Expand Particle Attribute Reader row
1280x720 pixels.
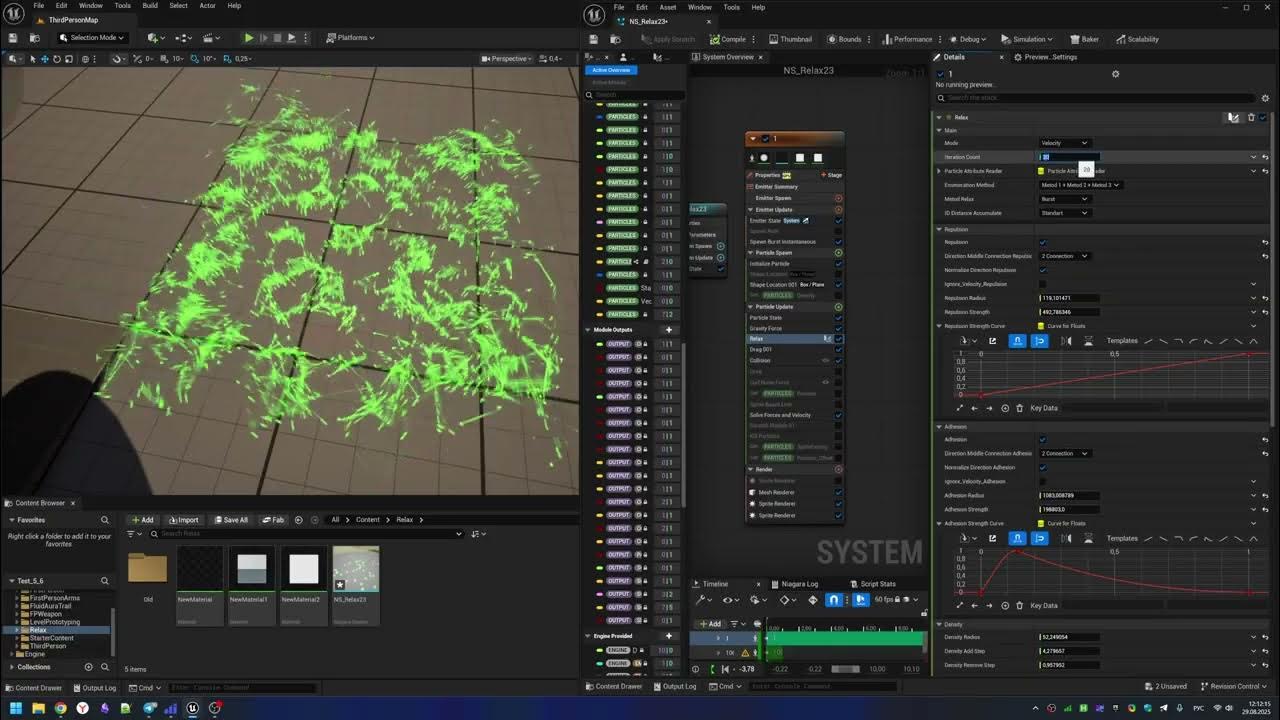click(939, 171)
